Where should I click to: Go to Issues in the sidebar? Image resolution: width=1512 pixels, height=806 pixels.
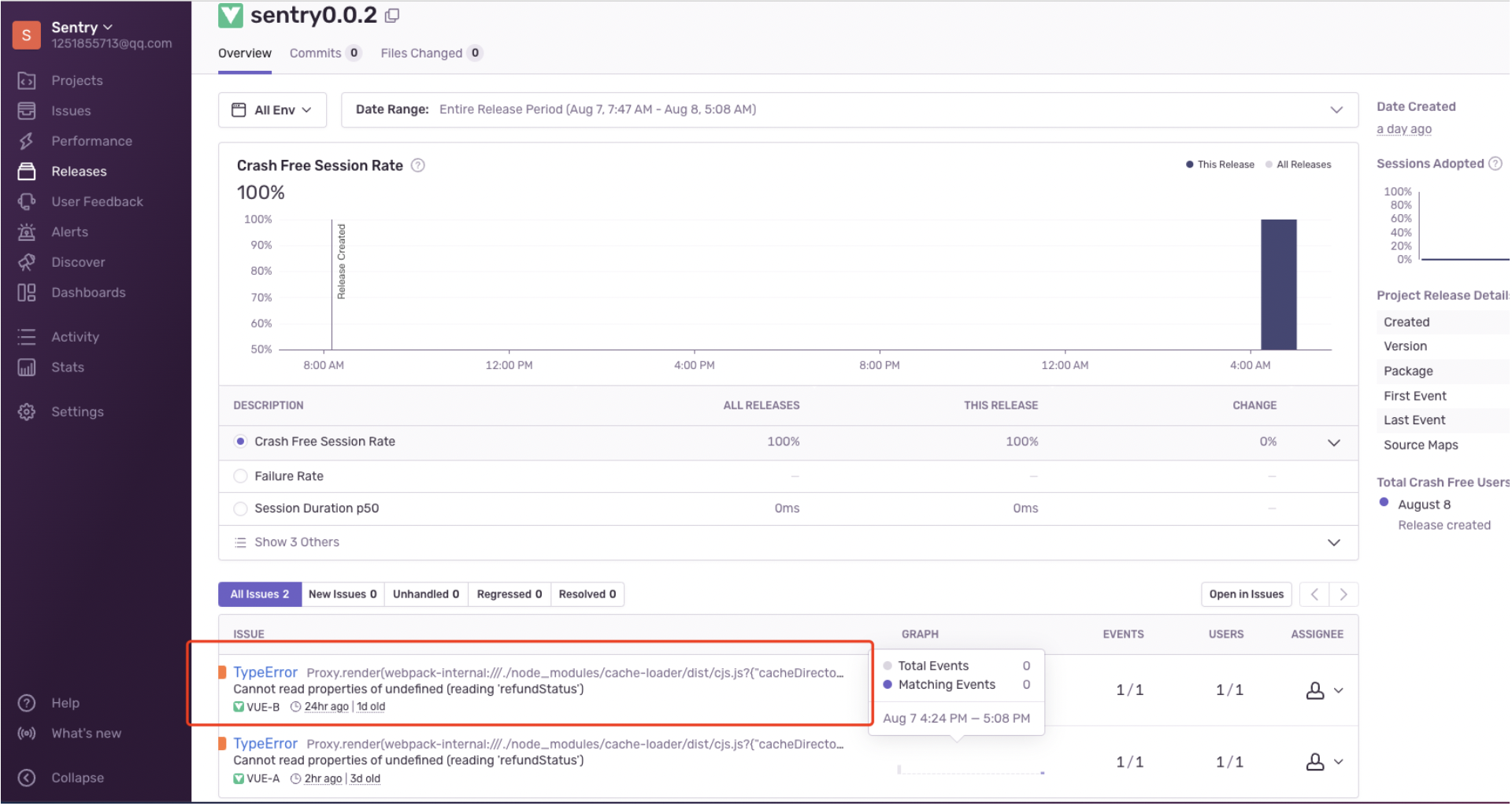pyautogui.click(x=71, y=111)
